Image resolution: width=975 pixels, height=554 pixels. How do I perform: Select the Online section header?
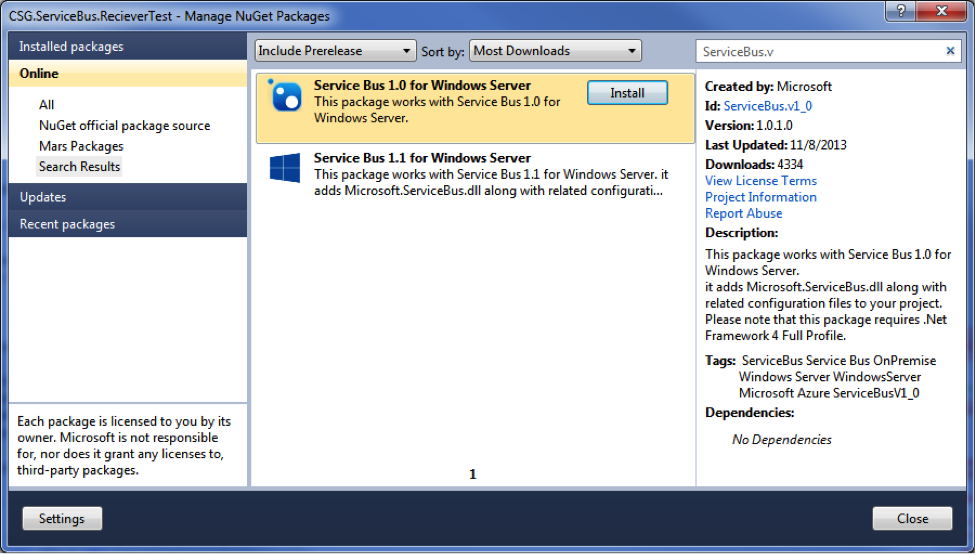click(127, 74)
